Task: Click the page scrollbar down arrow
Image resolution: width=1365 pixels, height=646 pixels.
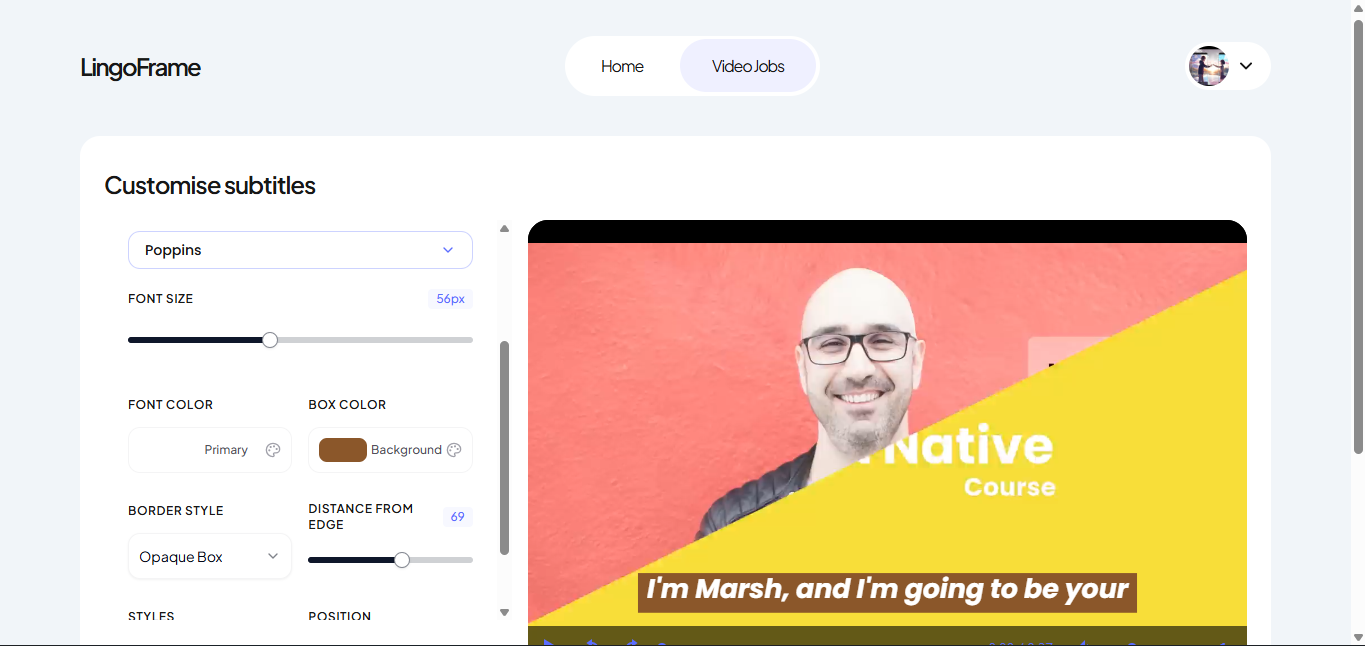Action: click(x=1358, y=636)
